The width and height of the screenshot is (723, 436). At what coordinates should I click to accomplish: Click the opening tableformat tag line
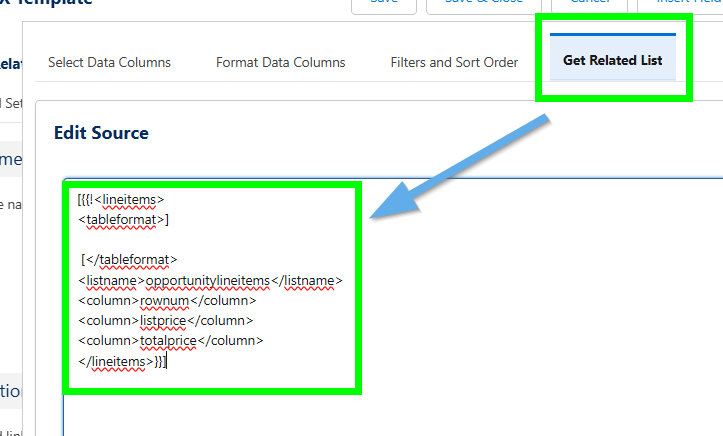pyautogui.click(x=123, y=219)
